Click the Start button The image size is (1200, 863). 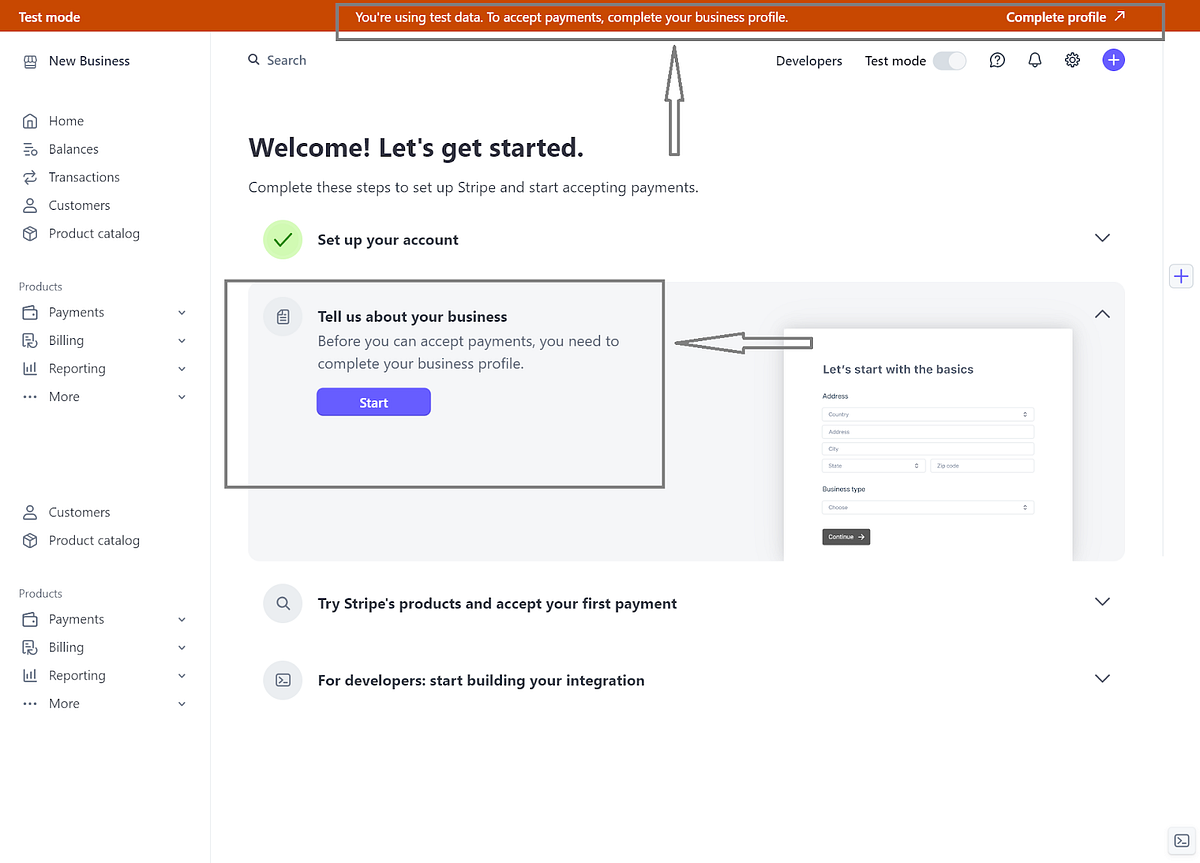(373, 402)
